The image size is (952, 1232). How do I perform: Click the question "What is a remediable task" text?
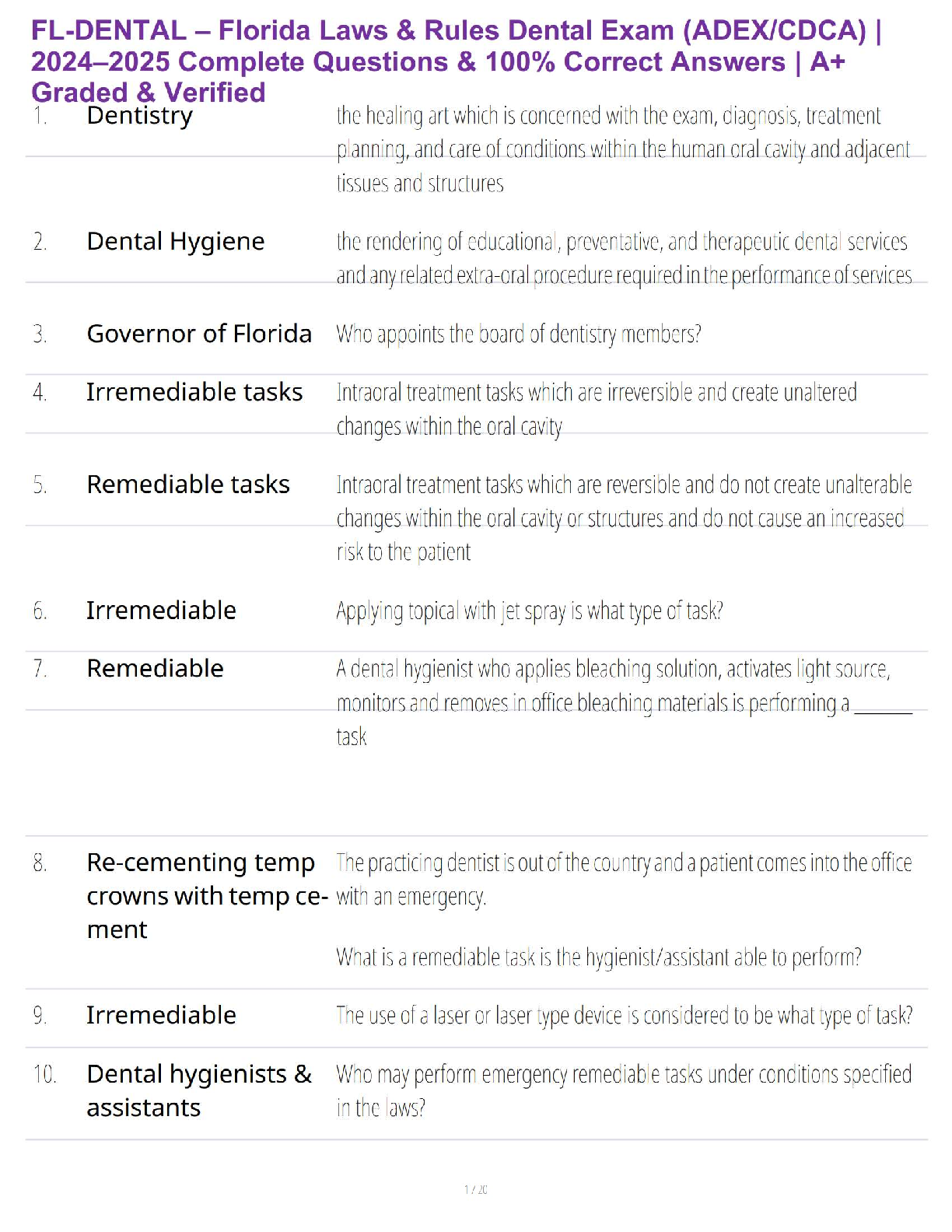click(x=599, y=957)
